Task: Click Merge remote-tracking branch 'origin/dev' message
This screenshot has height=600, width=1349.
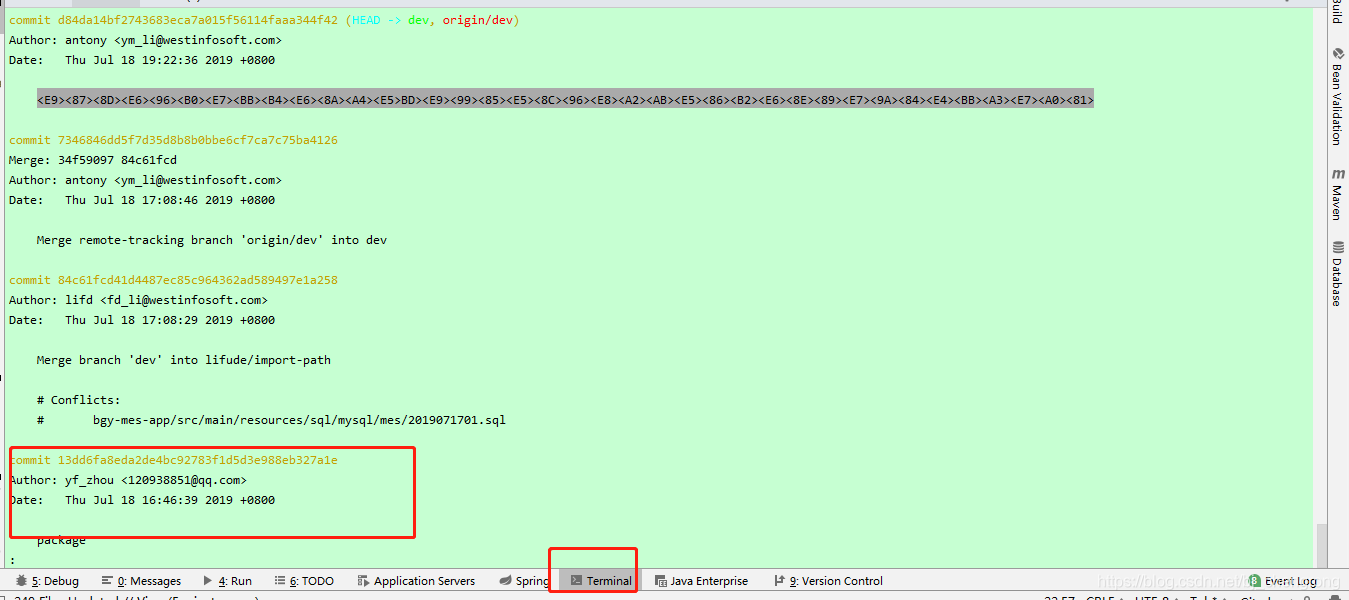Action: [211, 240]
